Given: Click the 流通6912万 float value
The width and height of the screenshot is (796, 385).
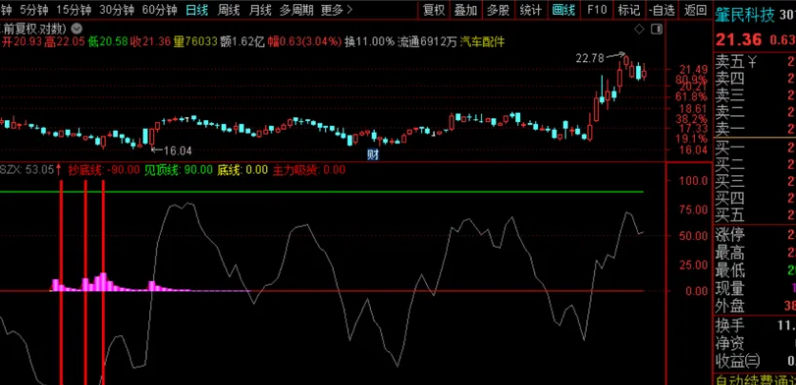Looking at the screenshot, I should pos(427,42).
